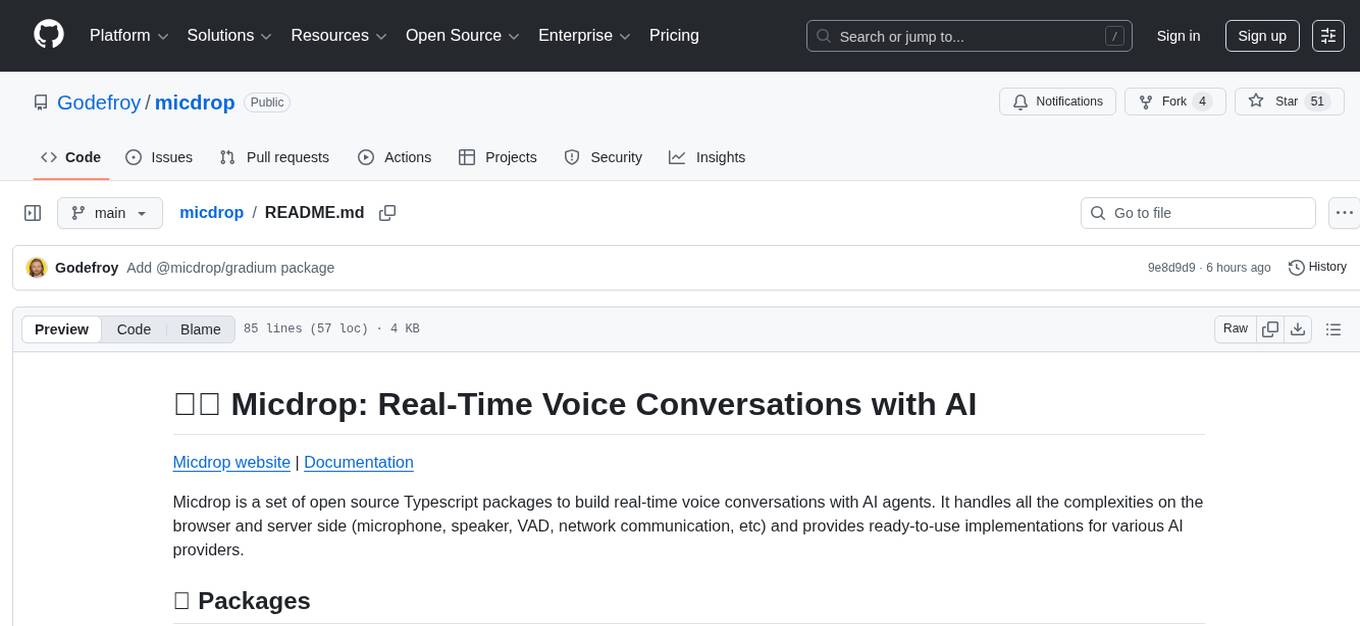Download the raw README file
The width and height of the screenshot is (1360, 626).
pyautogui.click(x=1298, y=329)
